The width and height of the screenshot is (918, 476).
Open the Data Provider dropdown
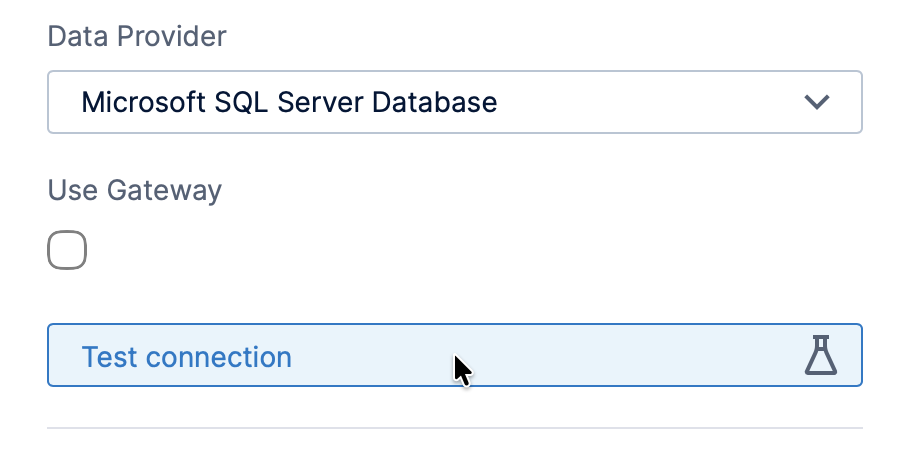(x=455, y=102)
